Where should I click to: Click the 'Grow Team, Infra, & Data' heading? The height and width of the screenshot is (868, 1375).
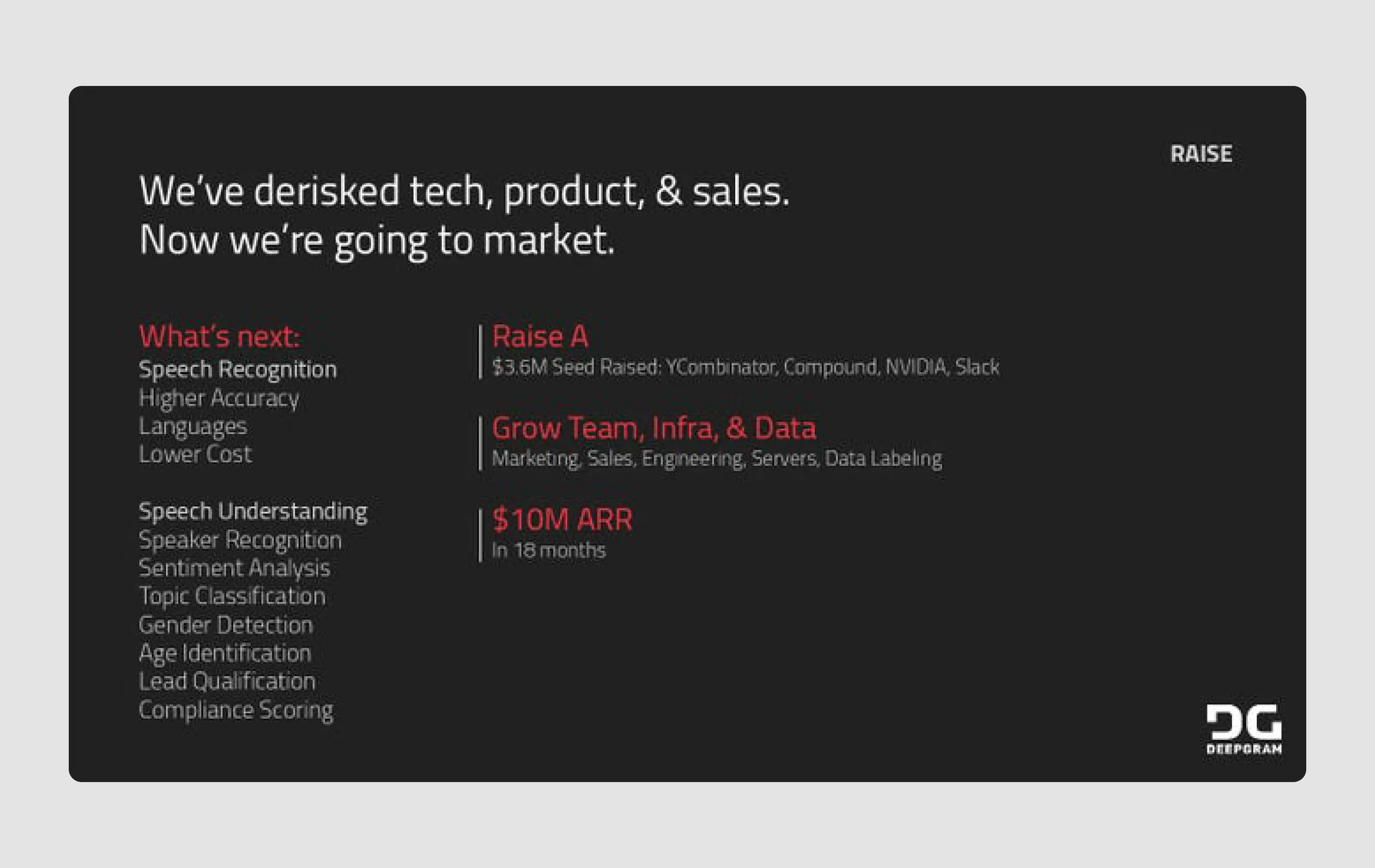654,428
